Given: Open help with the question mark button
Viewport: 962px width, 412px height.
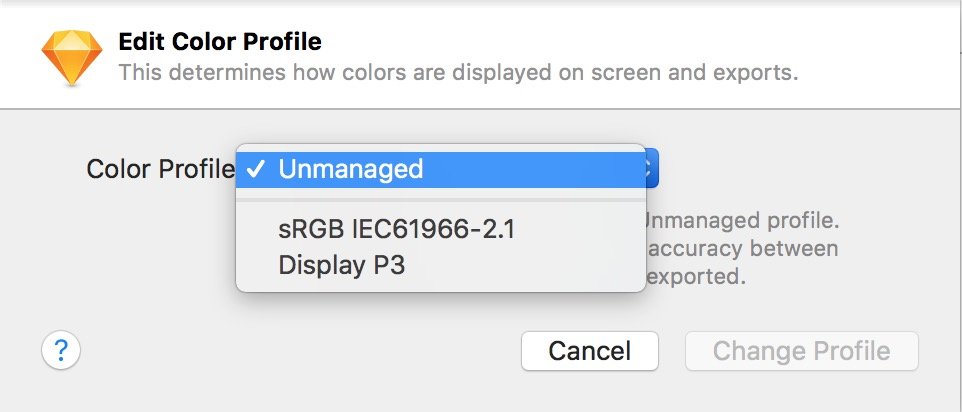Looking at the screenshot, I should 61,351.
